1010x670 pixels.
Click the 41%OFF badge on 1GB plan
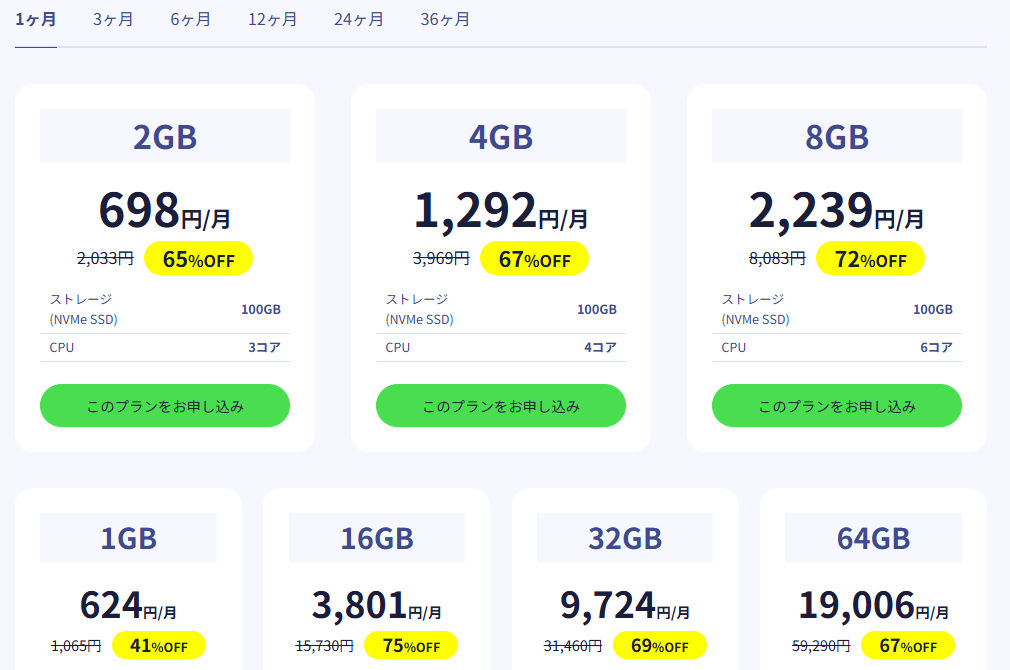(x=159, y=646)
